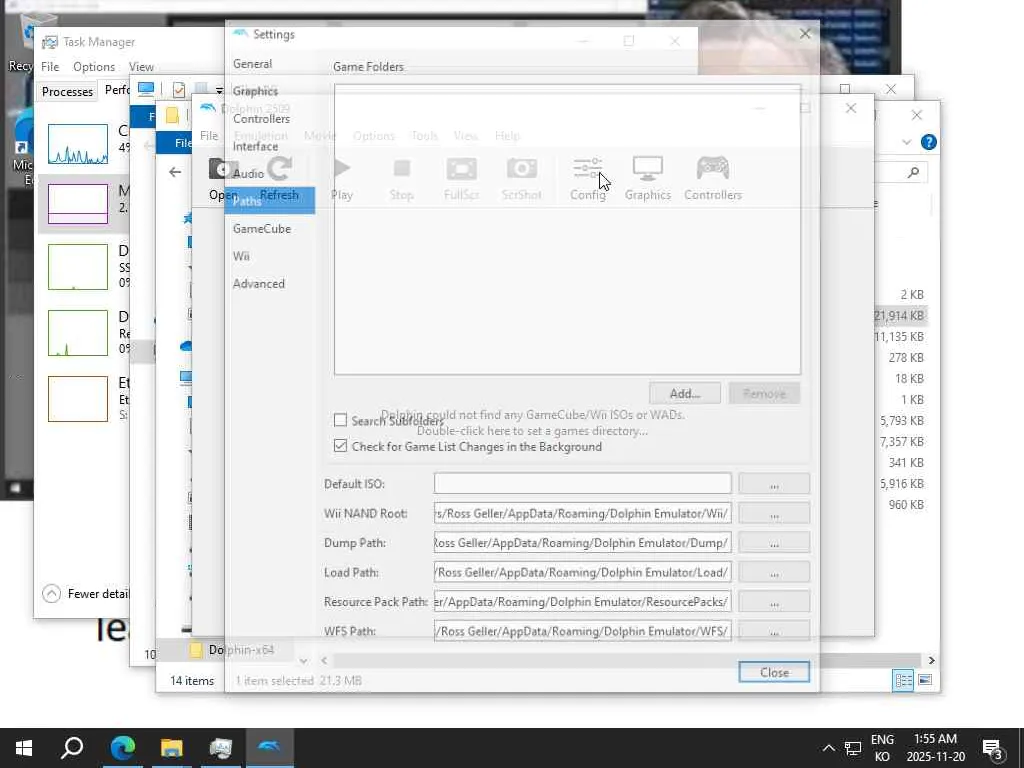This screenshot has width=1024, height=768.
Task: Click the 21,914 KB file size entry
Action: [900, 315]
